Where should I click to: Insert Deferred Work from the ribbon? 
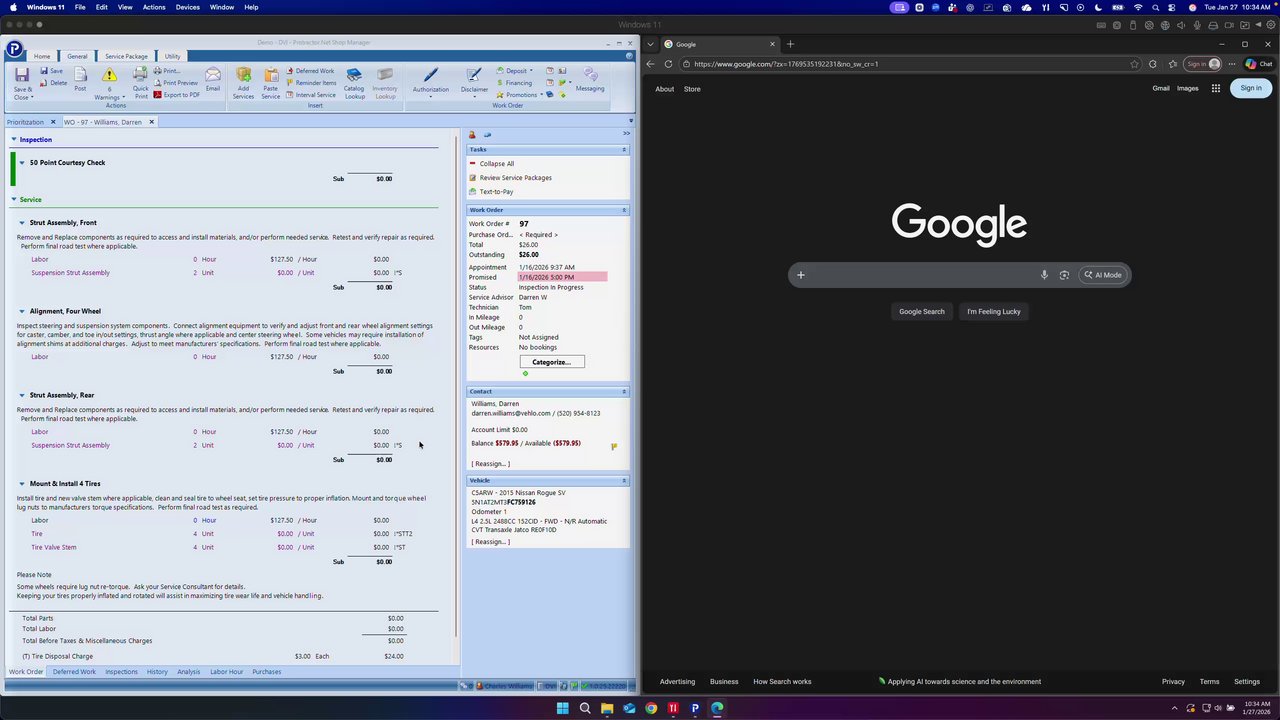[x=310, y=71]
